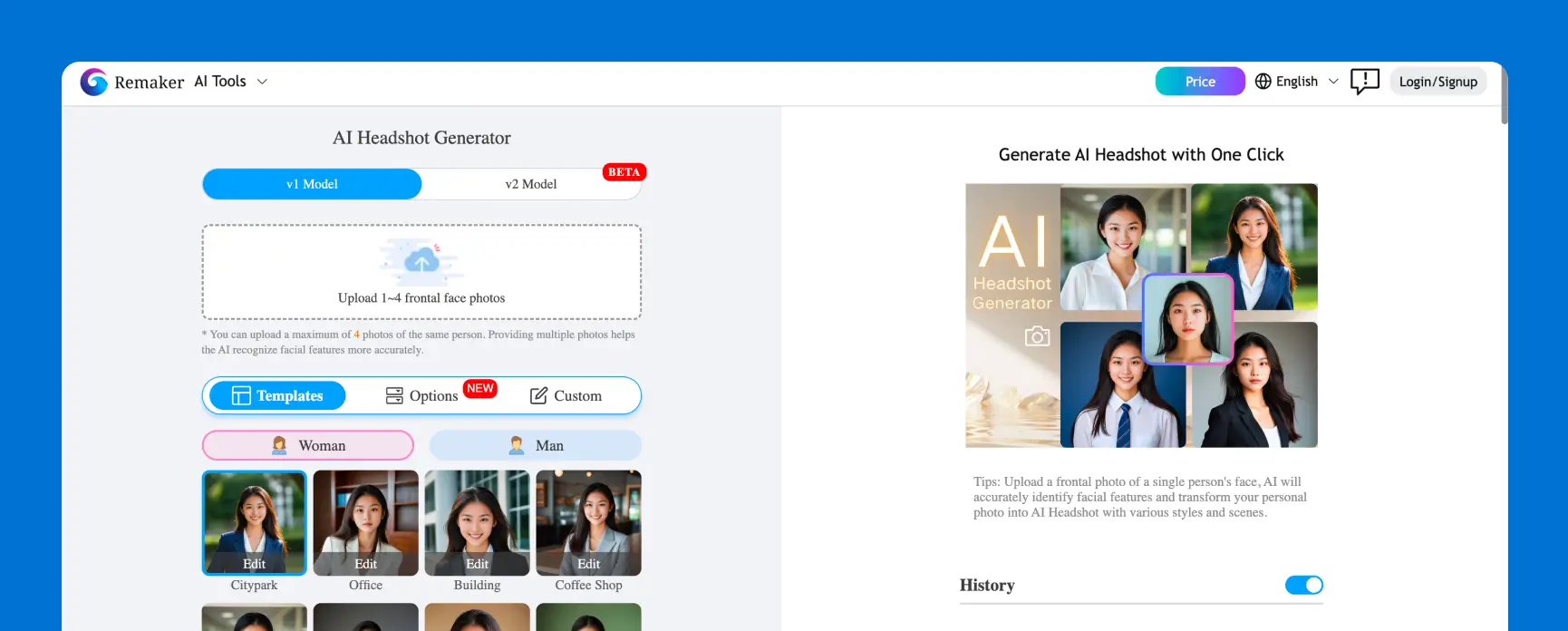This screenshot has width=1568, height=631.
Task: Click Edit on the Building template
Action: coord(478,564)
